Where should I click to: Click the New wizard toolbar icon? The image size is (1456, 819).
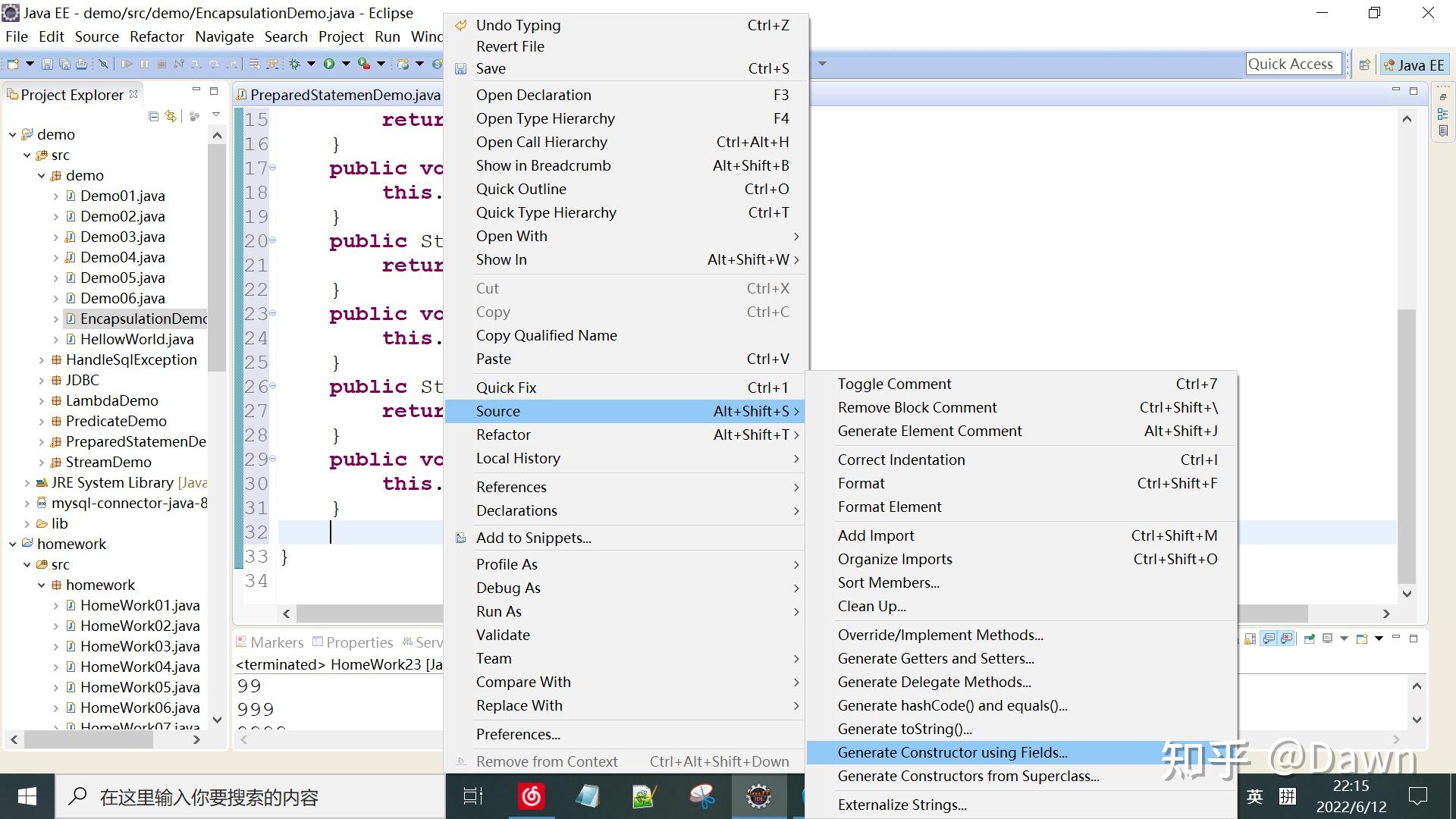13,64
